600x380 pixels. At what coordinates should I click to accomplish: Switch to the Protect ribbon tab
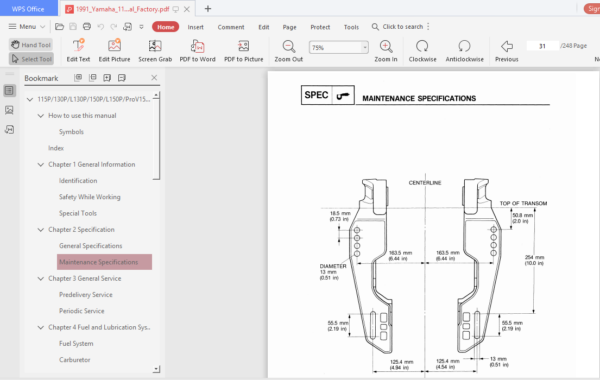[x=320, y=27]
